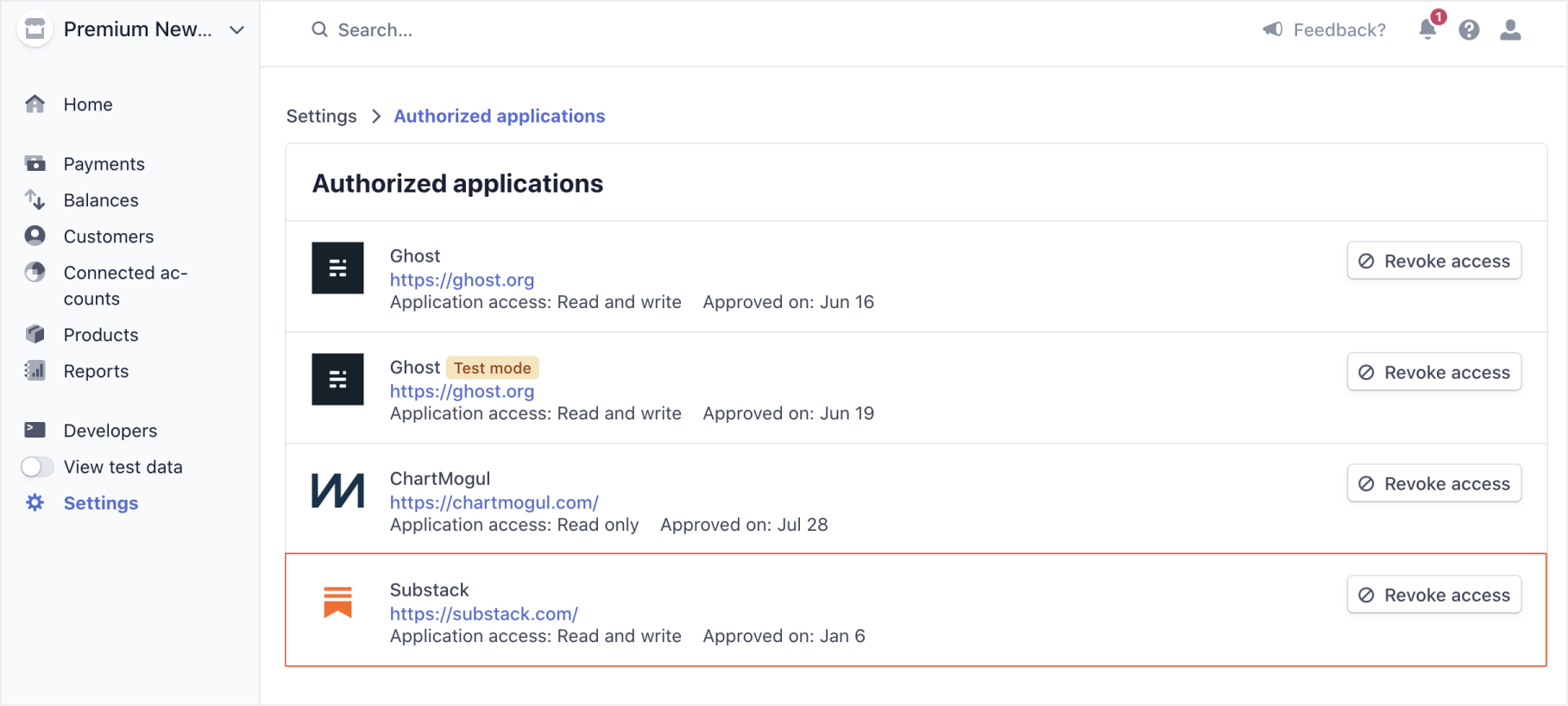The image size is (1568, 706).
Task: Click the Test mode badge
Action: tap(493, 368)
